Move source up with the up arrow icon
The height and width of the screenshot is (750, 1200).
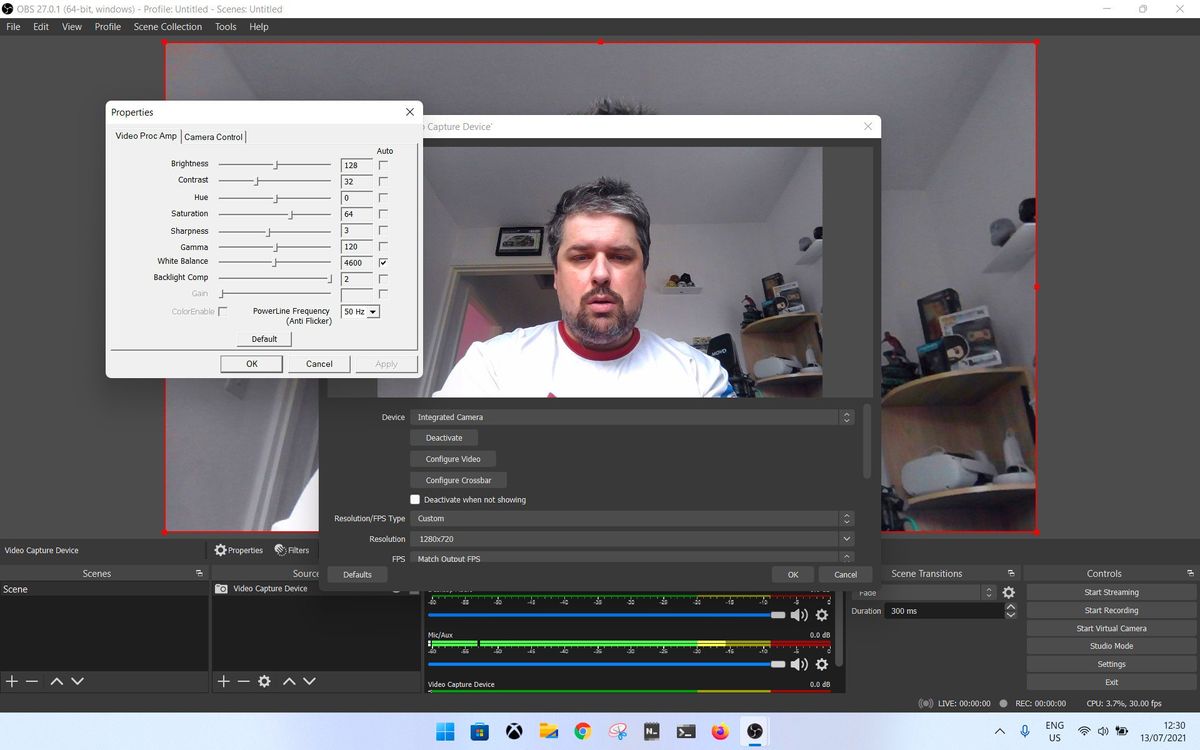pyautogui.click(x=288, y=681)
